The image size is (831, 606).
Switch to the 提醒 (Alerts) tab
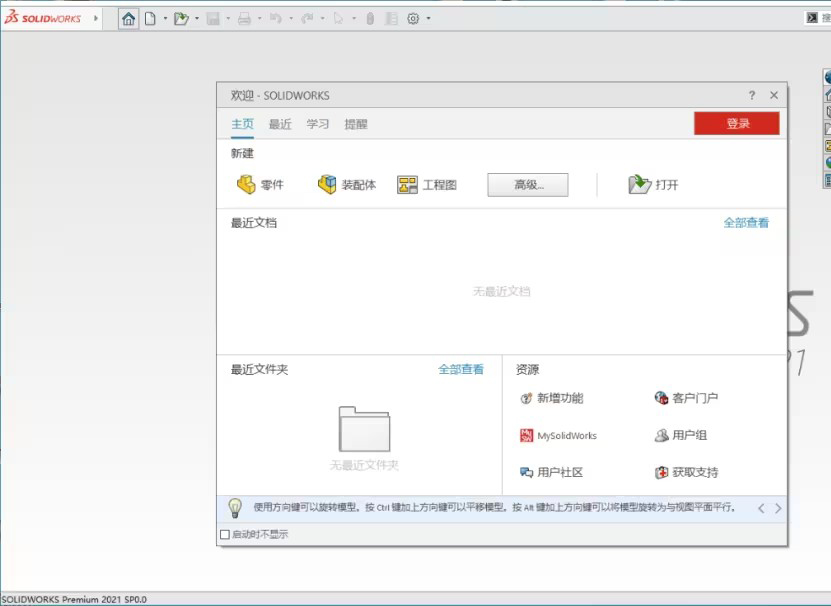click(x=356, y=124)
